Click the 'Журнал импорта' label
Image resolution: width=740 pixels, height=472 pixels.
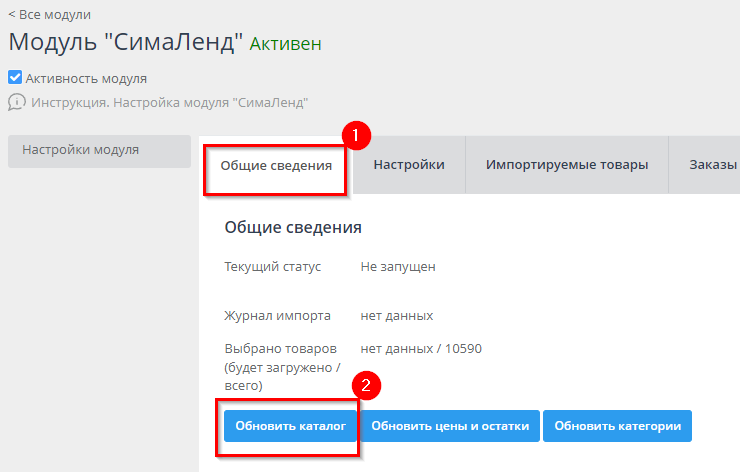(277, 315)
